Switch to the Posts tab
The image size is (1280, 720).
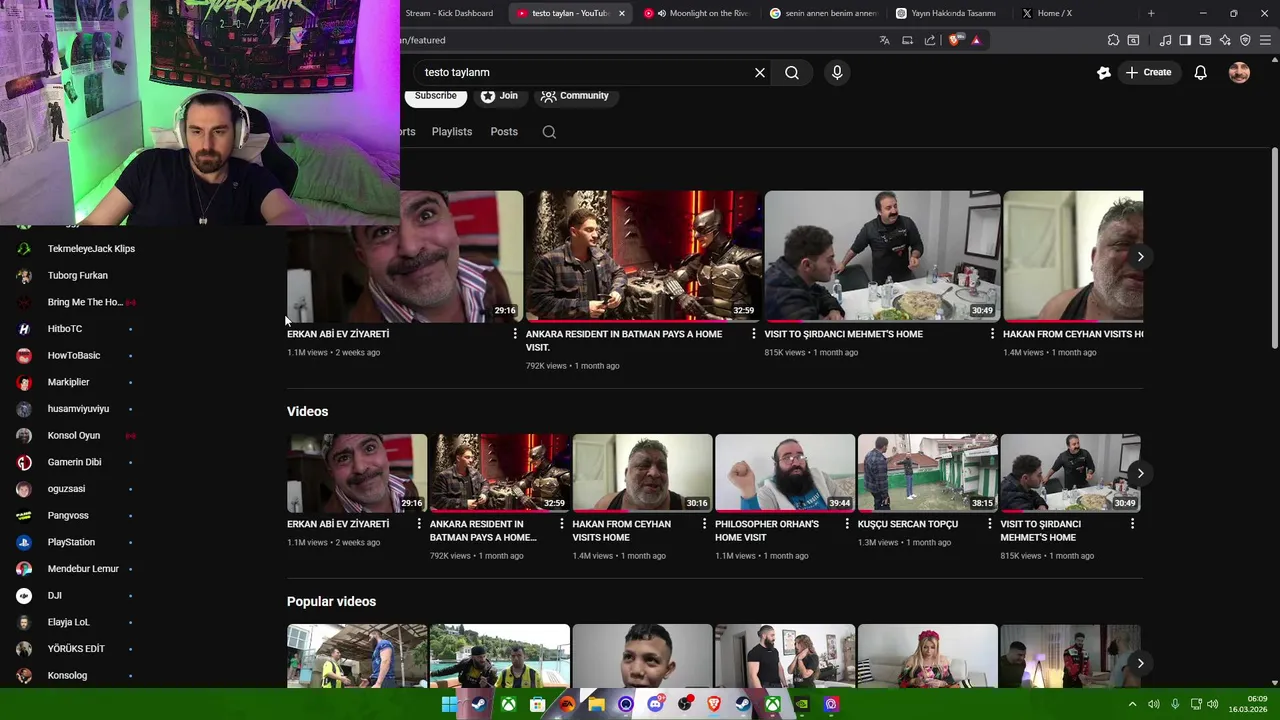pos(504,132)
